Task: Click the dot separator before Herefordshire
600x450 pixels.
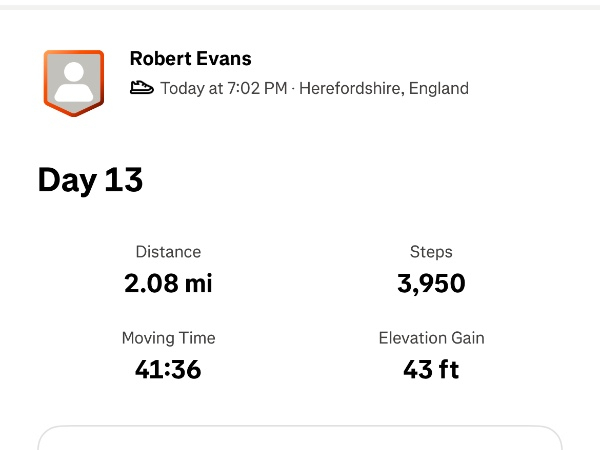Action: (292, 88)
